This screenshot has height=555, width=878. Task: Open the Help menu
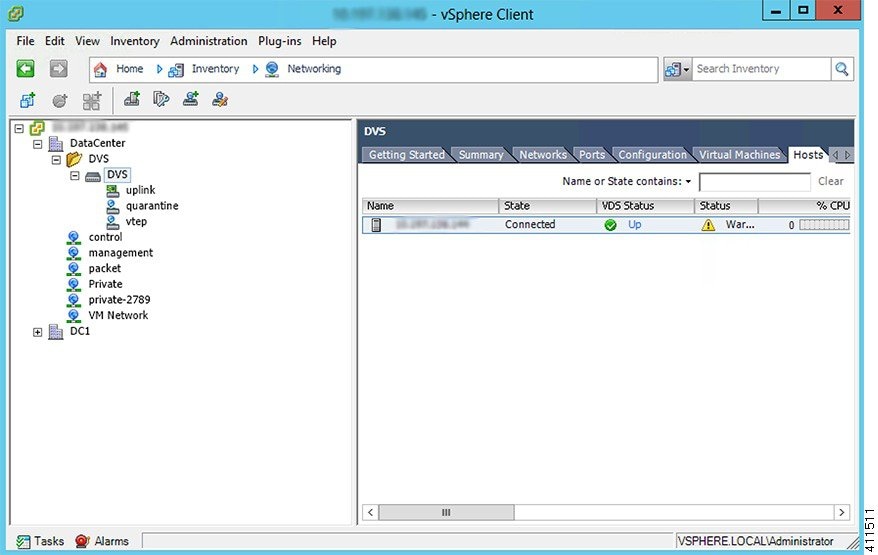[324, 41]
